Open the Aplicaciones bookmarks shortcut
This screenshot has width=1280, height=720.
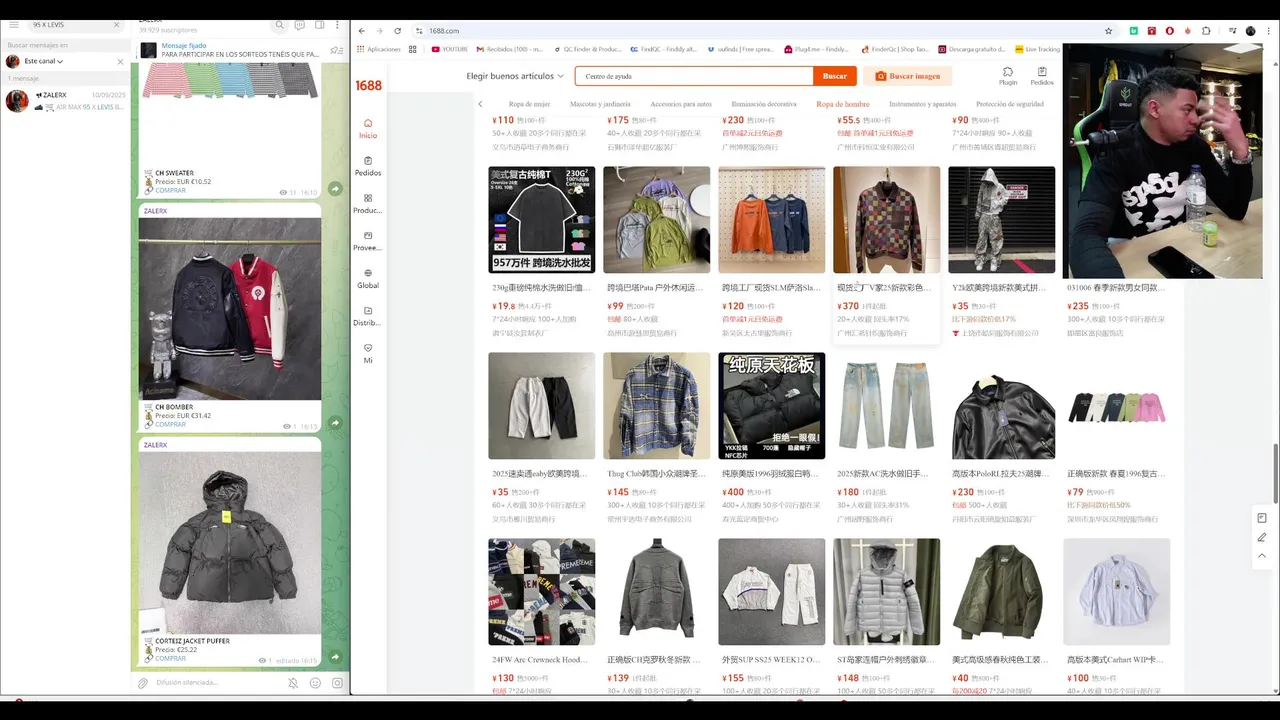click(378, 49)
